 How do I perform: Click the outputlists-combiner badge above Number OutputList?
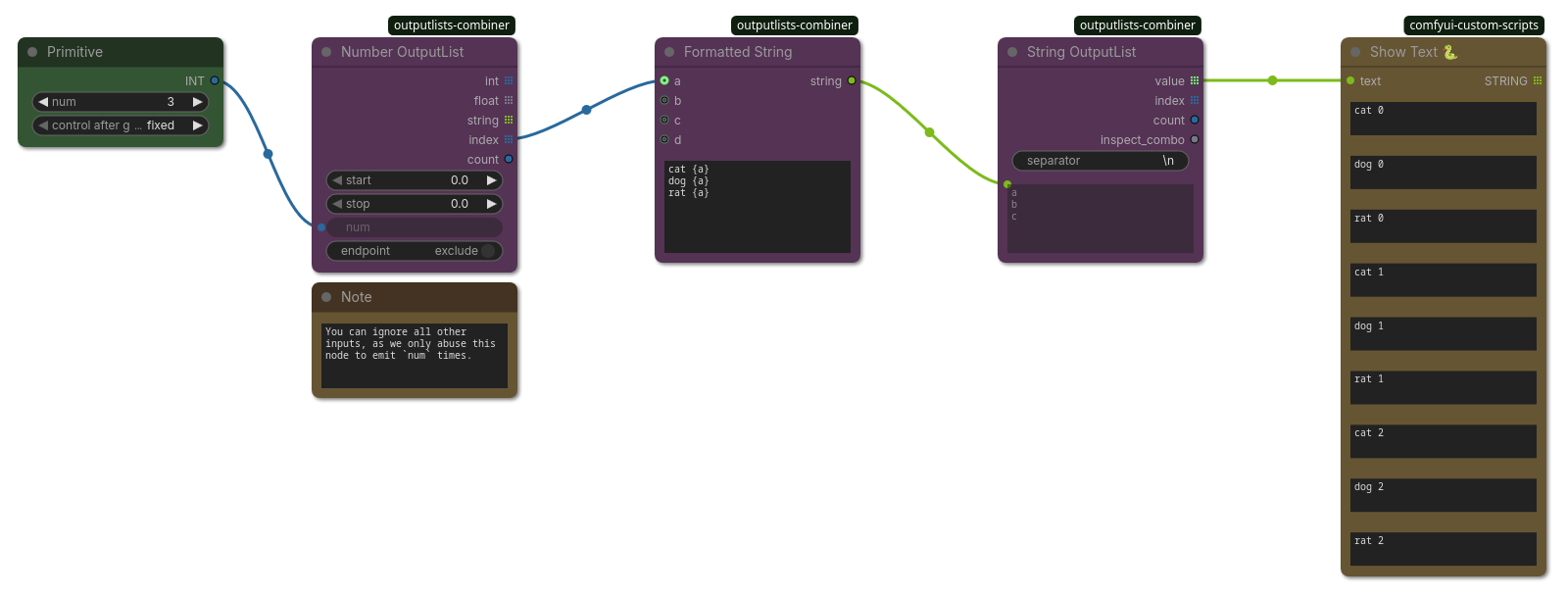pos(452,25)
